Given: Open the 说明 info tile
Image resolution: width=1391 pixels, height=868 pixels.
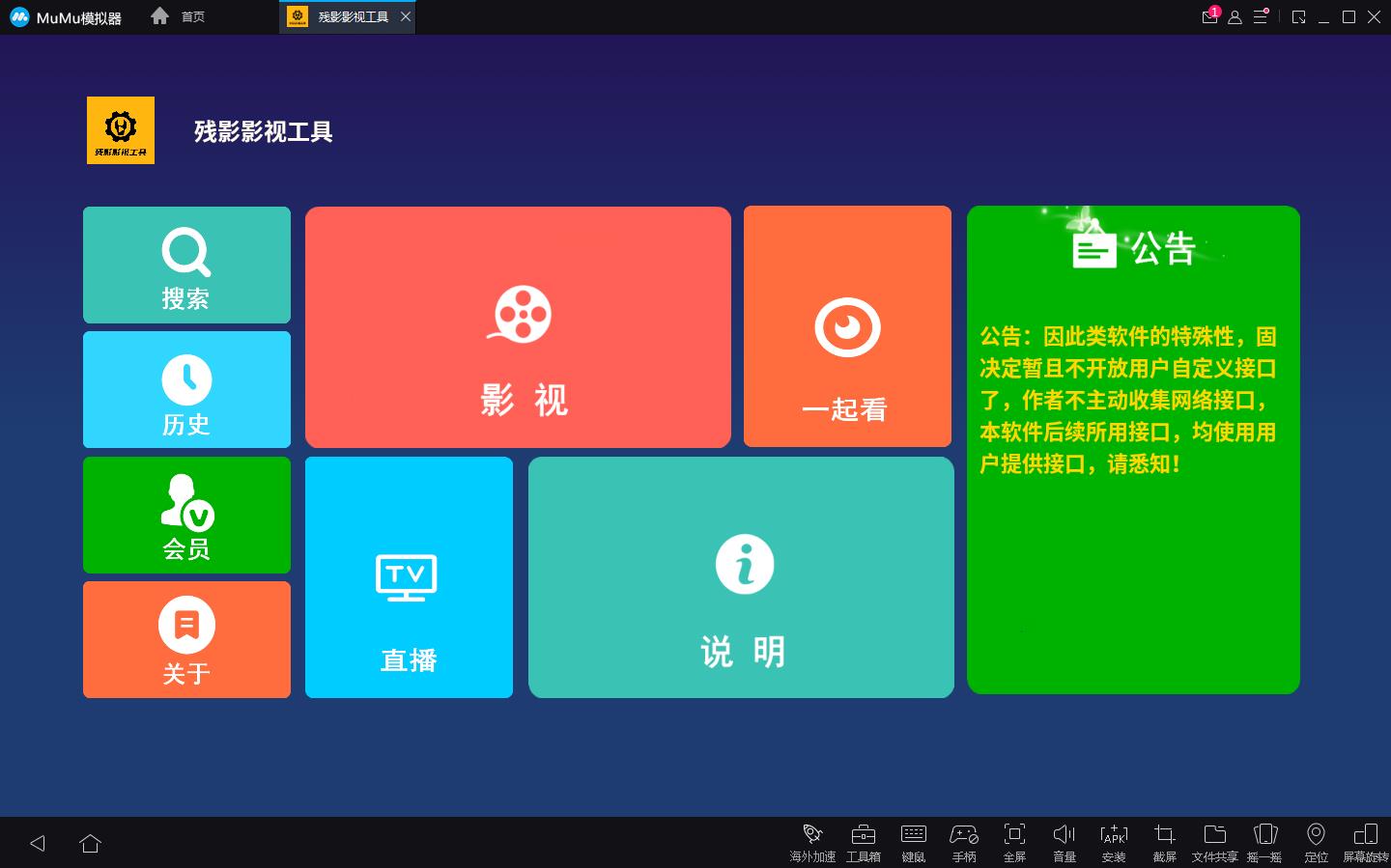Looking at the screenshot, I should (741, 577).
